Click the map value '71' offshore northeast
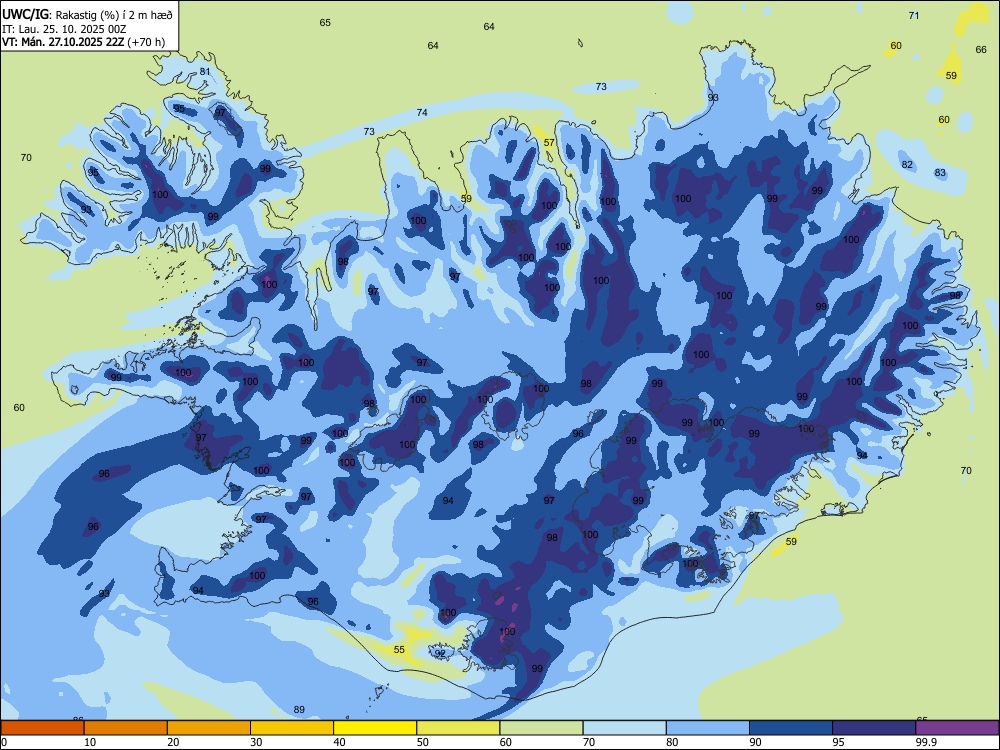The width and height of the screenshot is (1000, 750). coord(914,15)
